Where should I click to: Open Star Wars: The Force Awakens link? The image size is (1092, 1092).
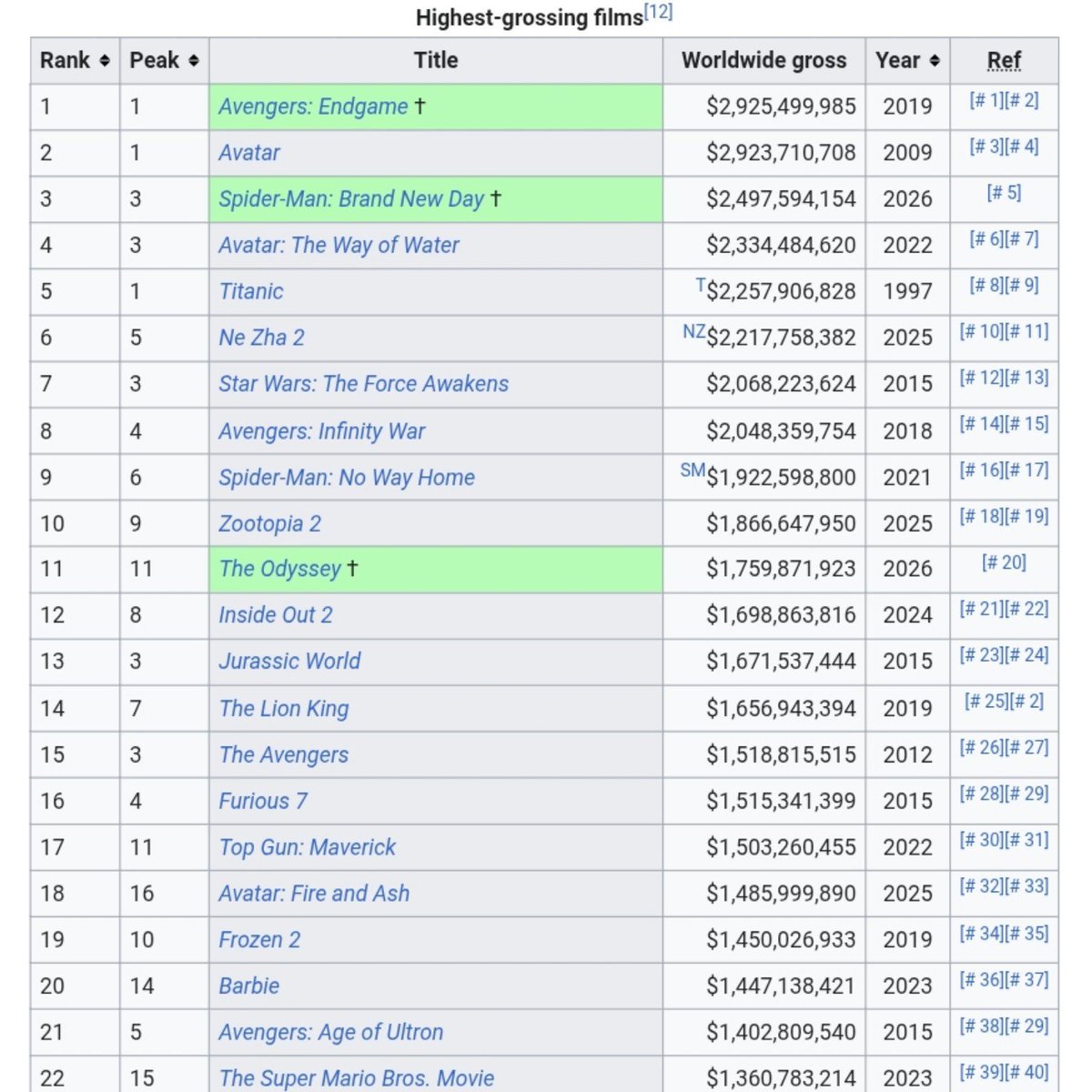(x=363, y=384)
